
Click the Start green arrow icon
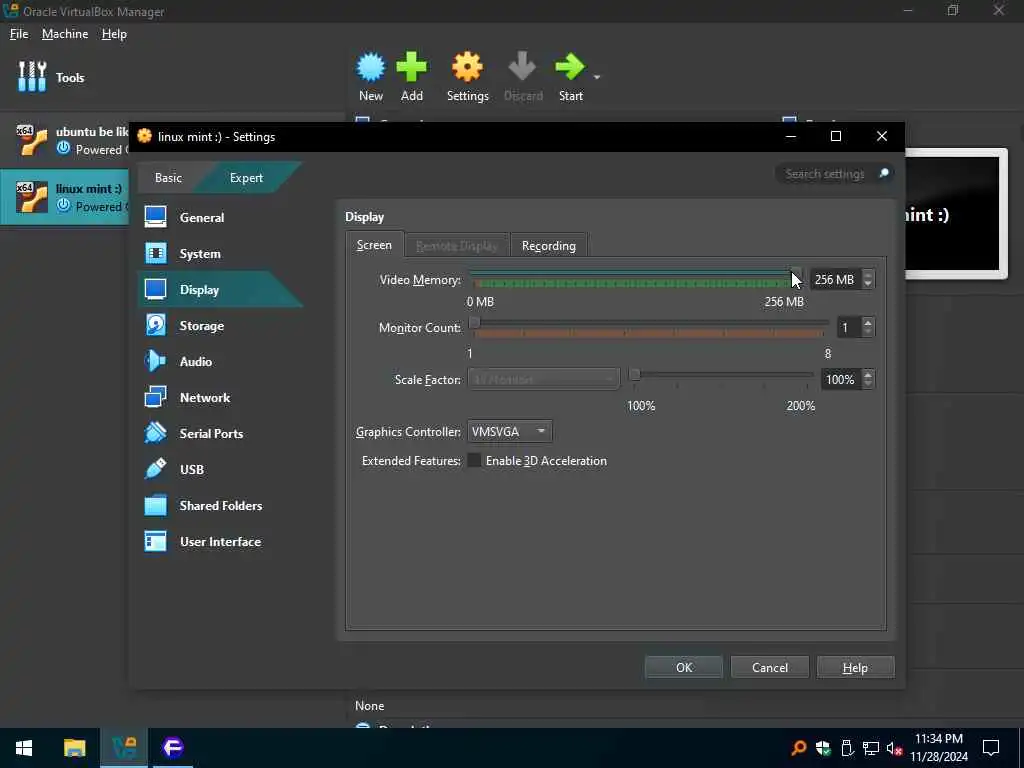pos(570,67)
